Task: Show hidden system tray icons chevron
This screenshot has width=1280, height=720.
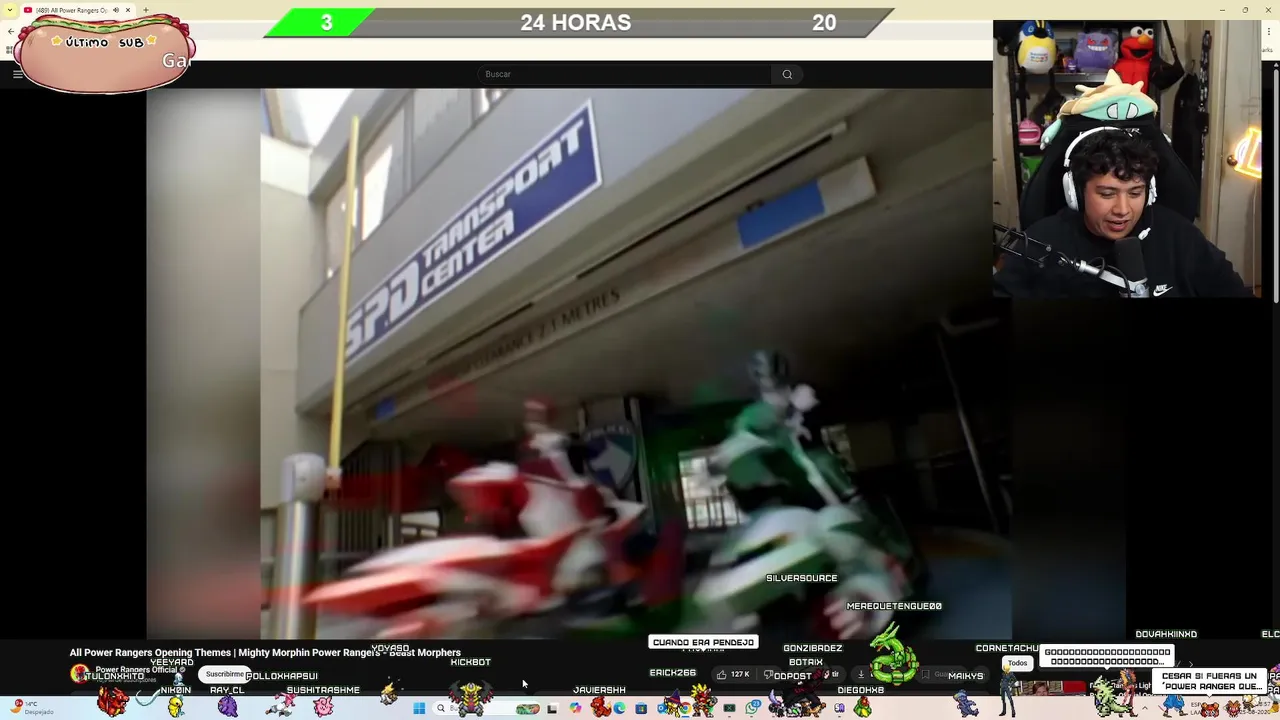Action: (x=1145, y=708)
